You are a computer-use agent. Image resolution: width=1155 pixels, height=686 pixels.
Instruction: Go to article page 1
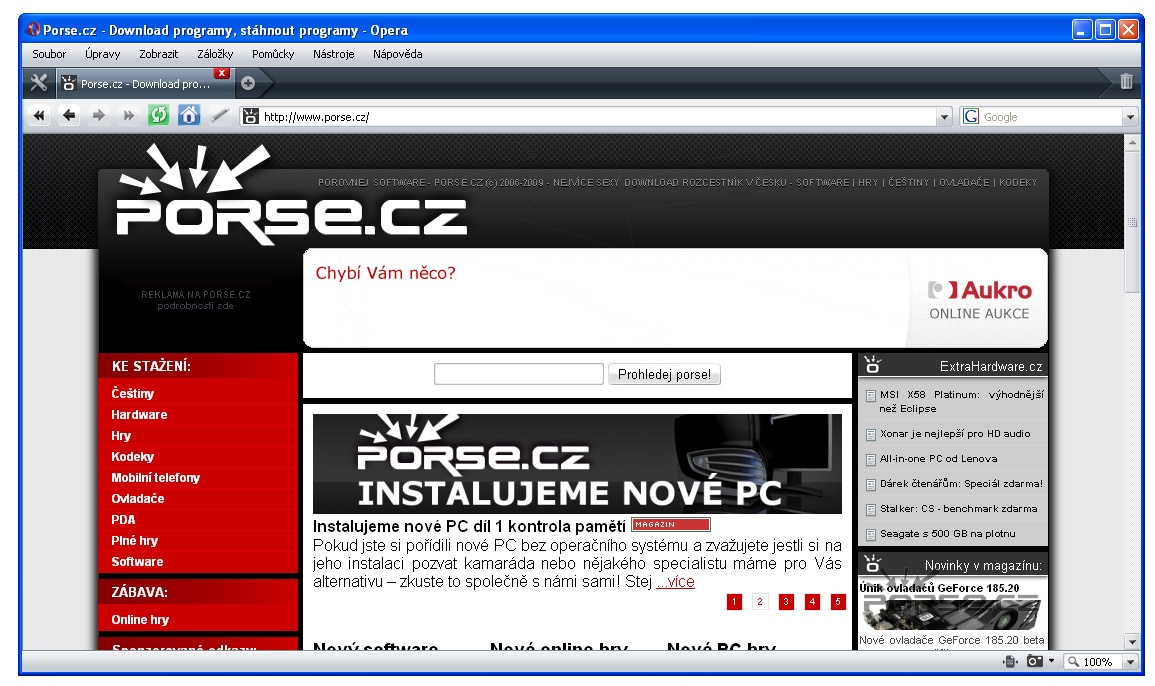pyautogui.click(x=734, y=602)
